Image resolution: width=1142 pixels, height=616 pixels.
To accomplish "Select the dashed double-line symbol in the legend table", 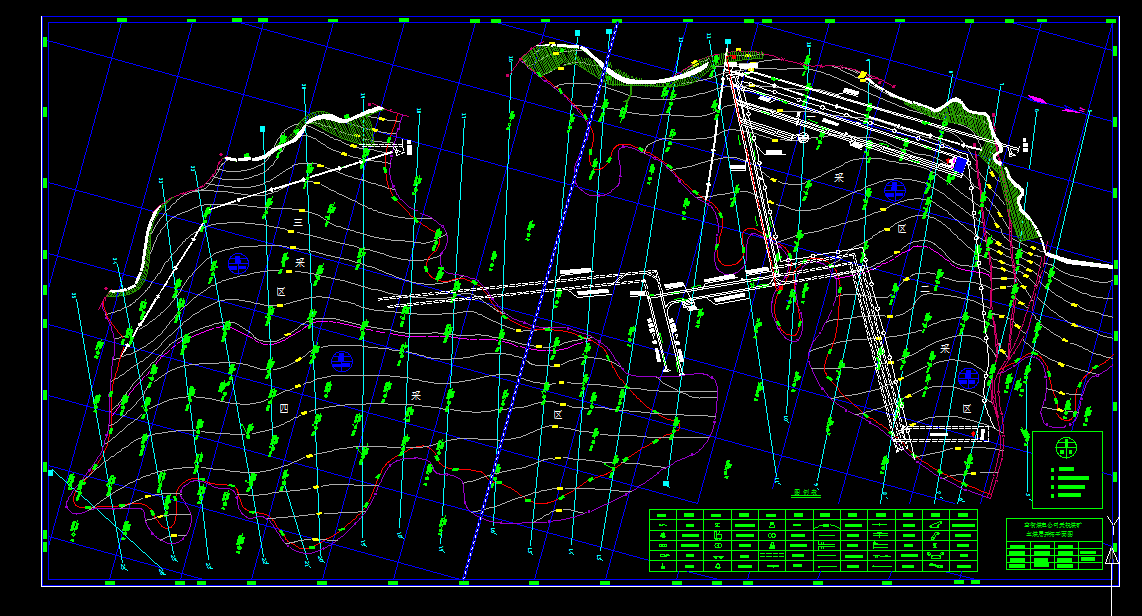I will click(x=771, y=555).
